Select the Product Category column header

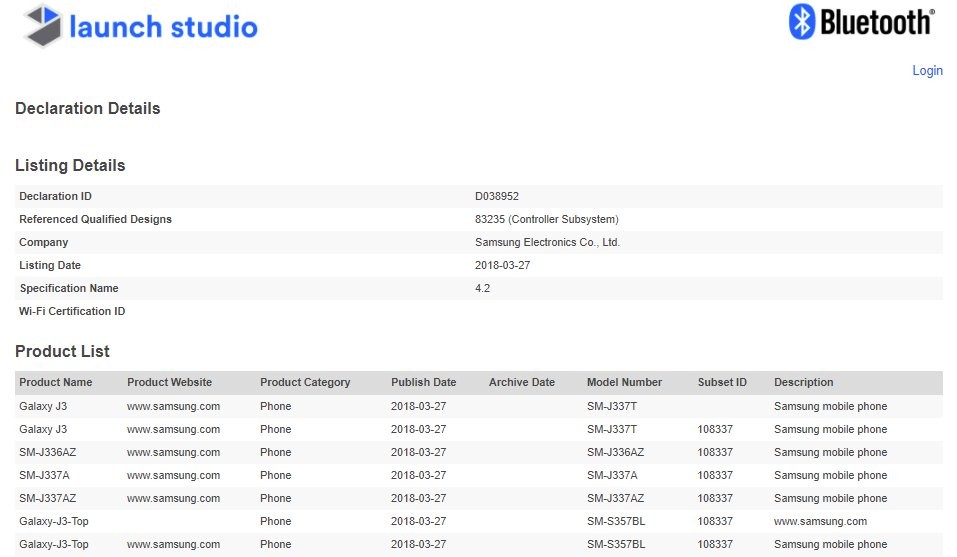coord(305,382)
